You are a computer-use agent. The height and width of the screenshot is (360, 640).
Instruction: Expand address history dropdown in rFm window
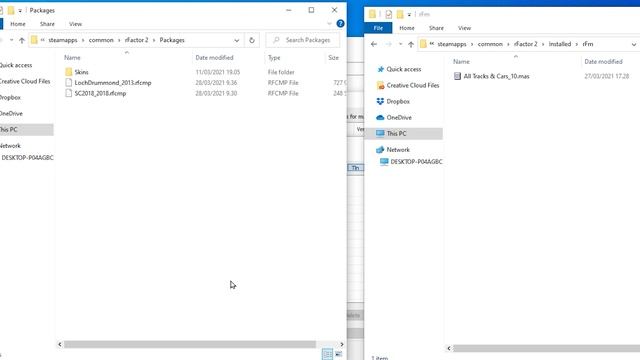pos(633,44)
